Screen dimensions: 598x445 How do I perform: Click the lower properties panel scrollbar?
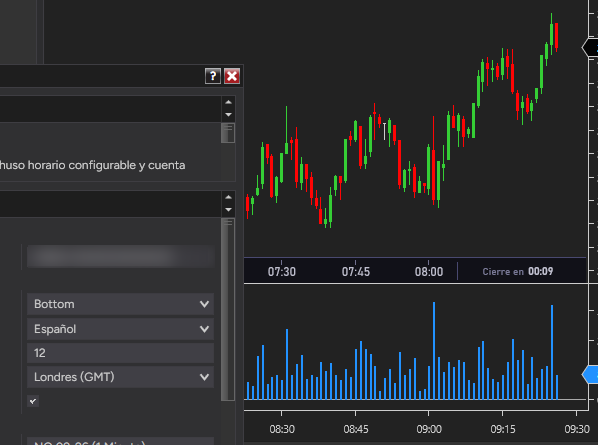tap(228, 310)
